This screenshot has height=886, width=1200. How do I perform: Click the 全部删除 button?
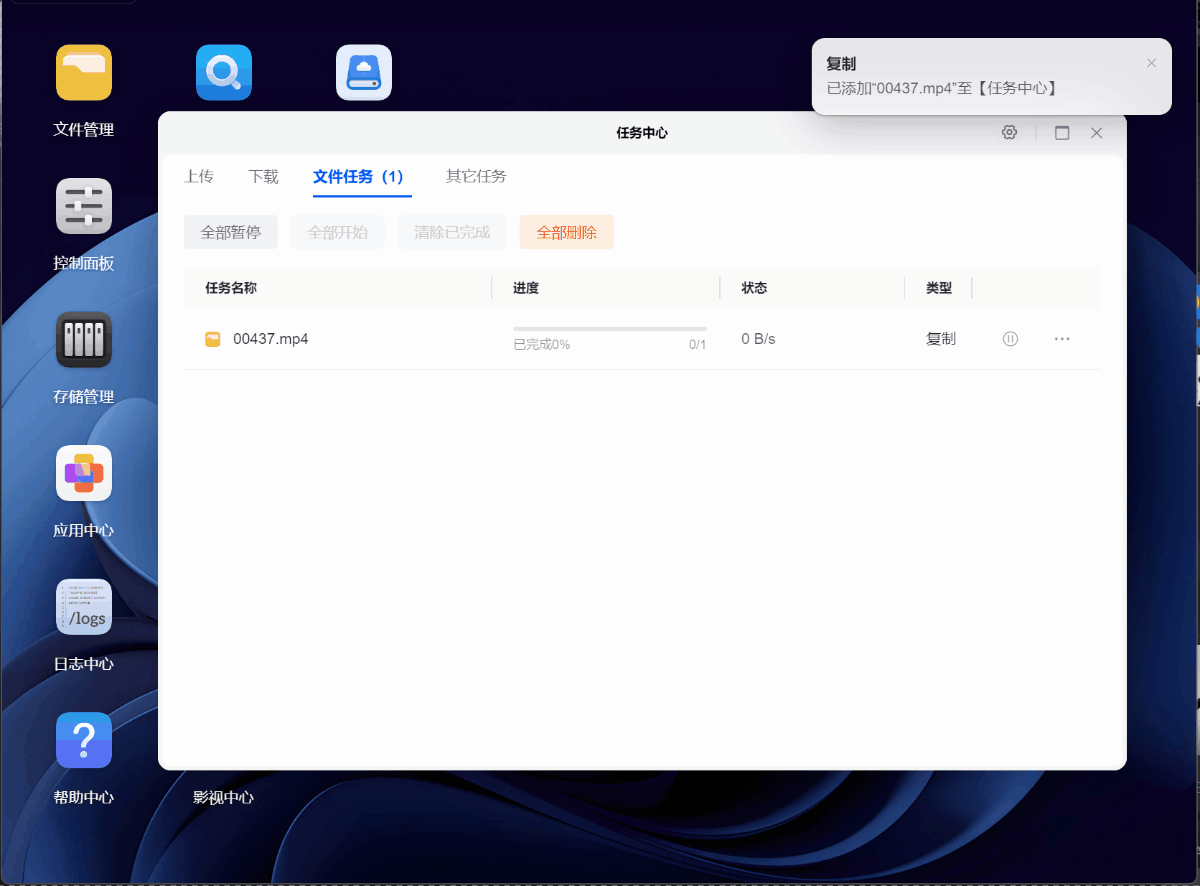[566, 232]
